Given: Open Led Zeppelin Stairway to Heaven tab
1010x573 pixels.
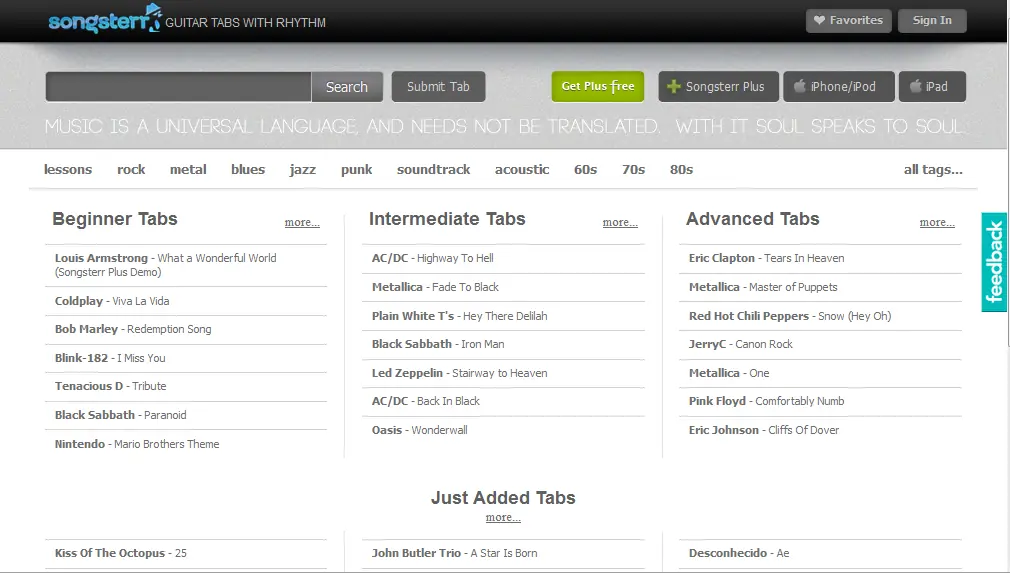Looking at the screenshot, I should click(x=459, y=373).
